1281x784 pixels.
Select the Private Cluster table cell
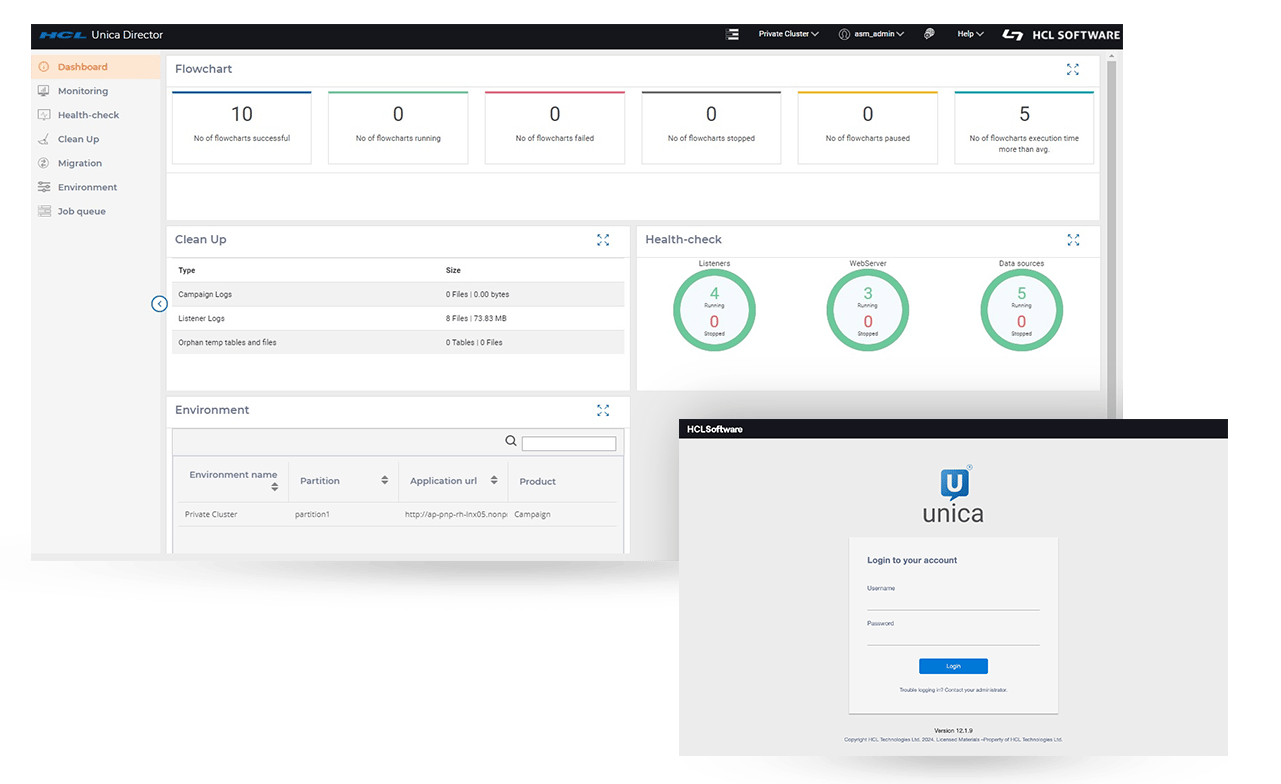(x=211, y=514)
